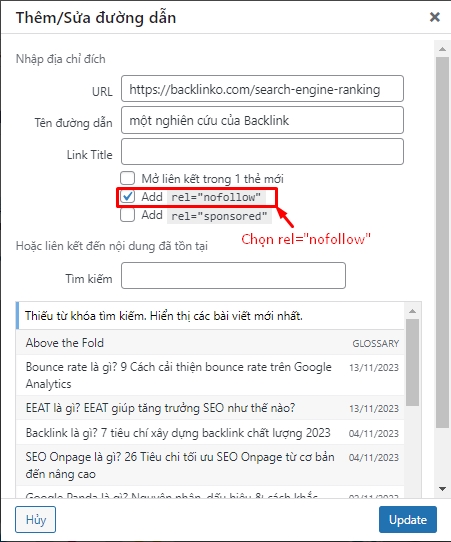
Task: Close the Thêm/Sửa đường dẫn dialog
Action: pyautogui.click(x=434, y=17)
